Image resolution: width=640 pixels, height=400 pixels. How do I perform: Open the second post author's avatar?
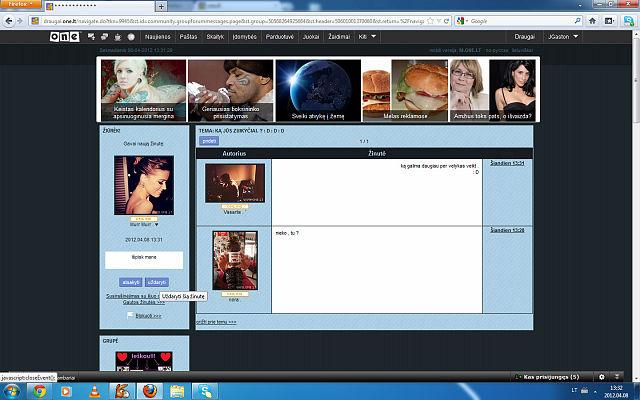pyautogui.click(x=235, y=260)
